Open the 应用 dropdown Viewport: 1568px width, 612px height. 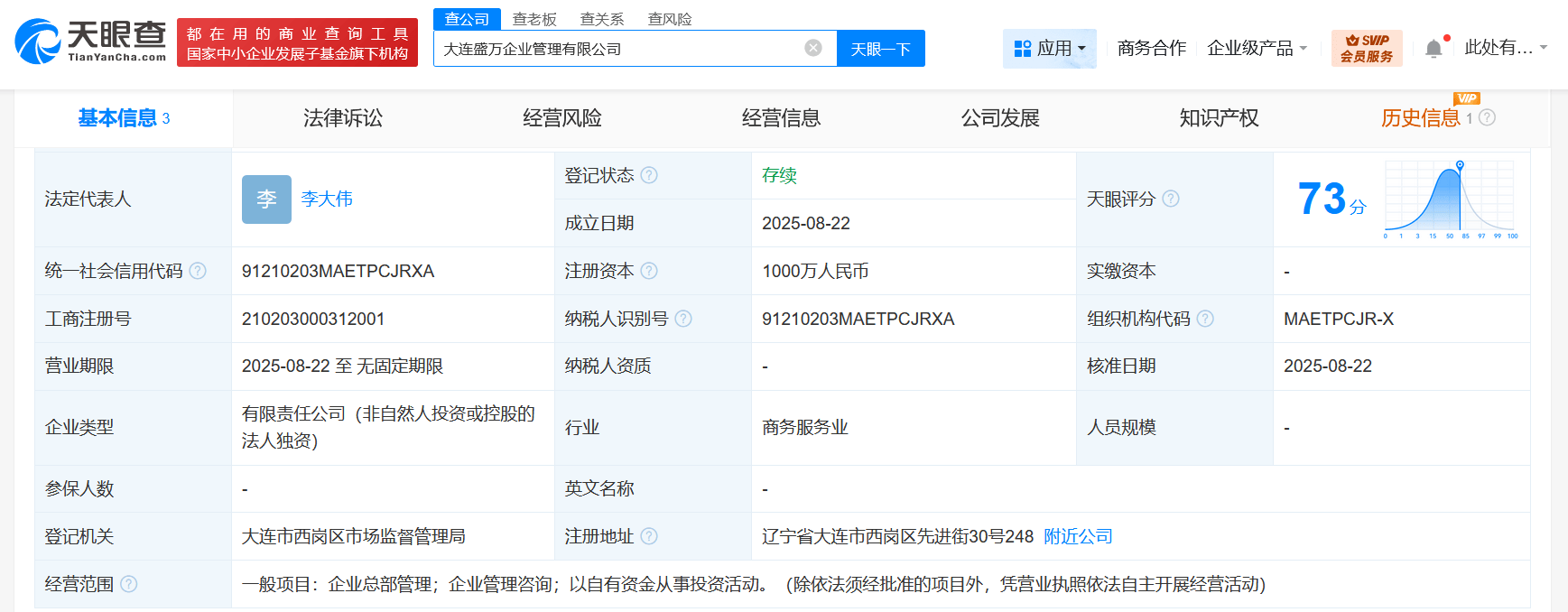(1050, 48)
